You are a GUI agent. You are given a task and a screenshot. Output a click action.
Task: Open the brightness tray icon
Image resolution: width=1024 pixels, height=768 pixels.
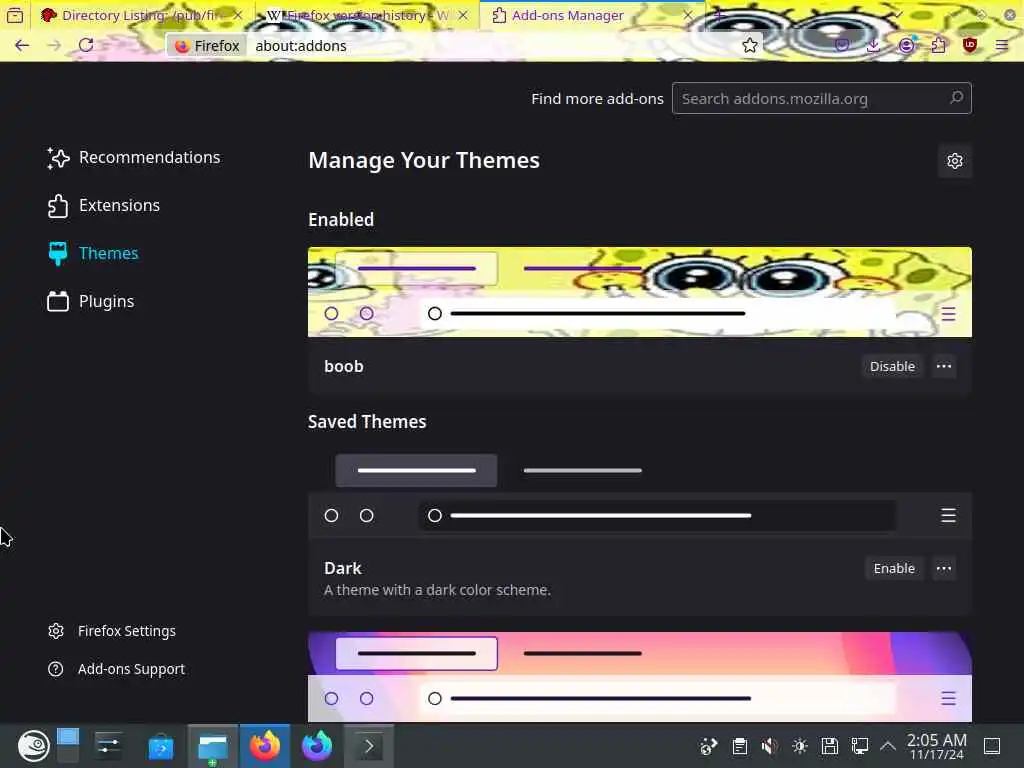tap(799, 746)
